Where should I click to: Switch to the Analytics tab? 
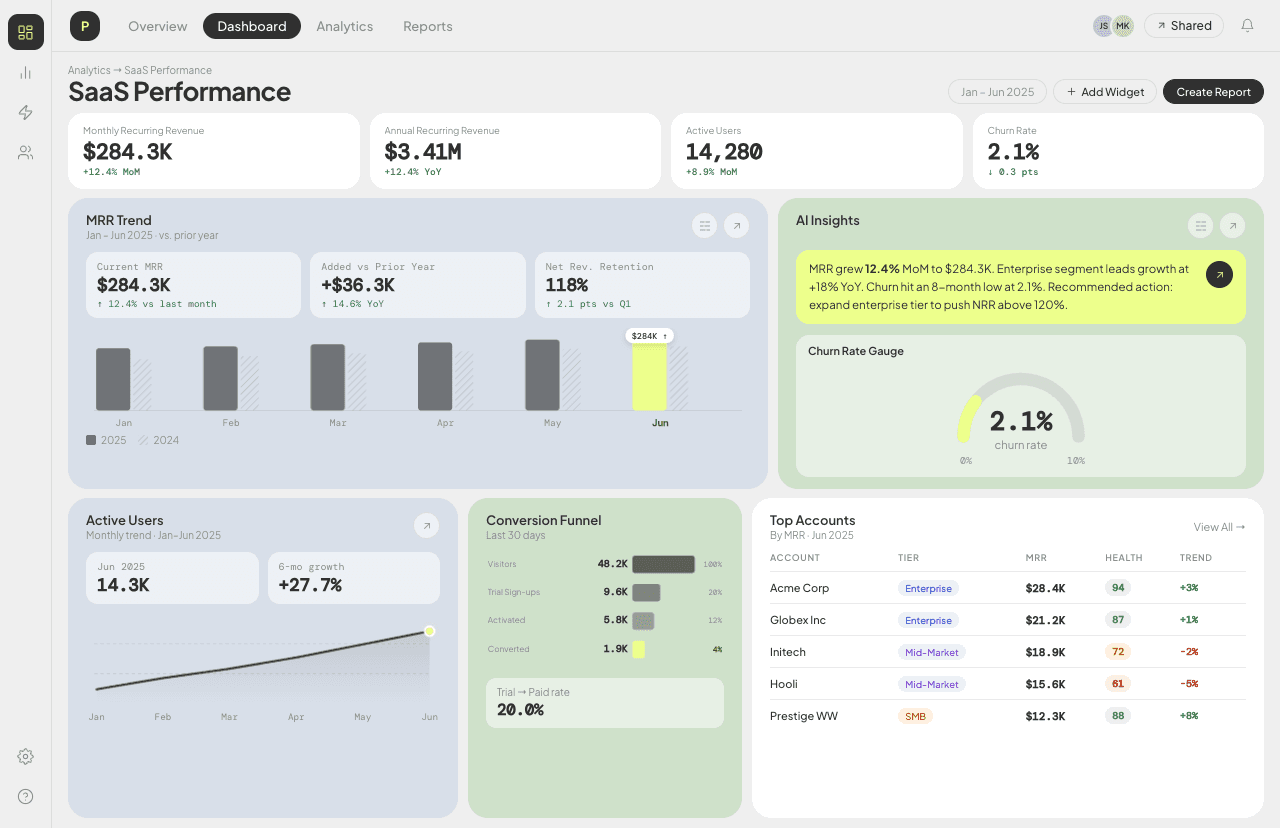[x=345, y=26]
